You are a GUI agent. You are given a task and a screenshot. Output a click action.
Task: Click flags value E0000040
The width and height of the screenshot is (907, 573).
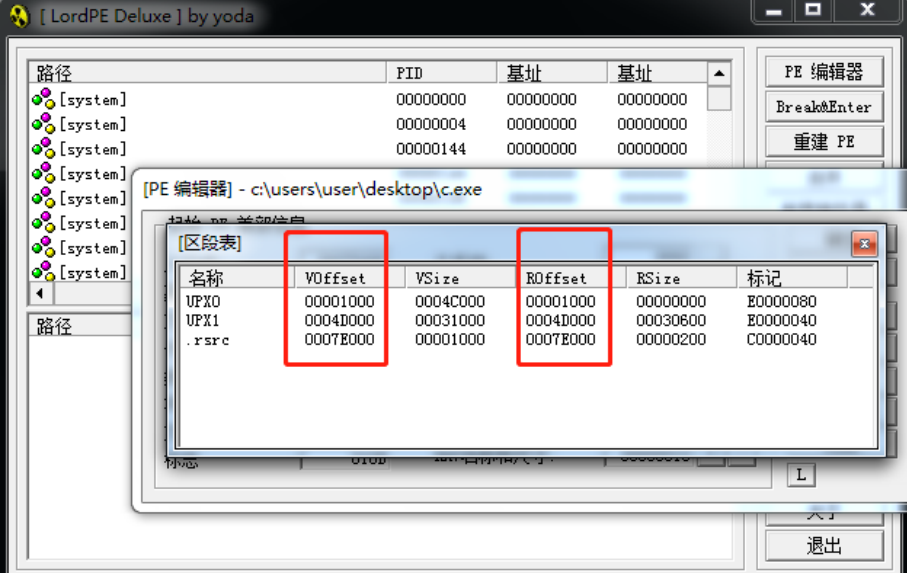click(781, 320)
